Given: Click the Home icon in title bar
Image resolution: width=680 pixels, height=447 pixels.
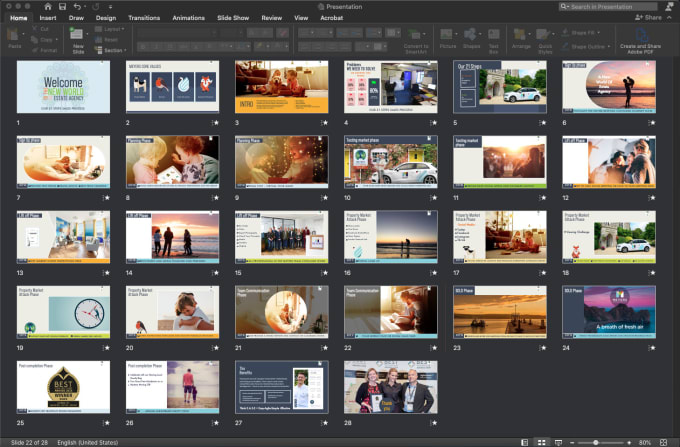Looking at the screenshot, I should [48, 7].
